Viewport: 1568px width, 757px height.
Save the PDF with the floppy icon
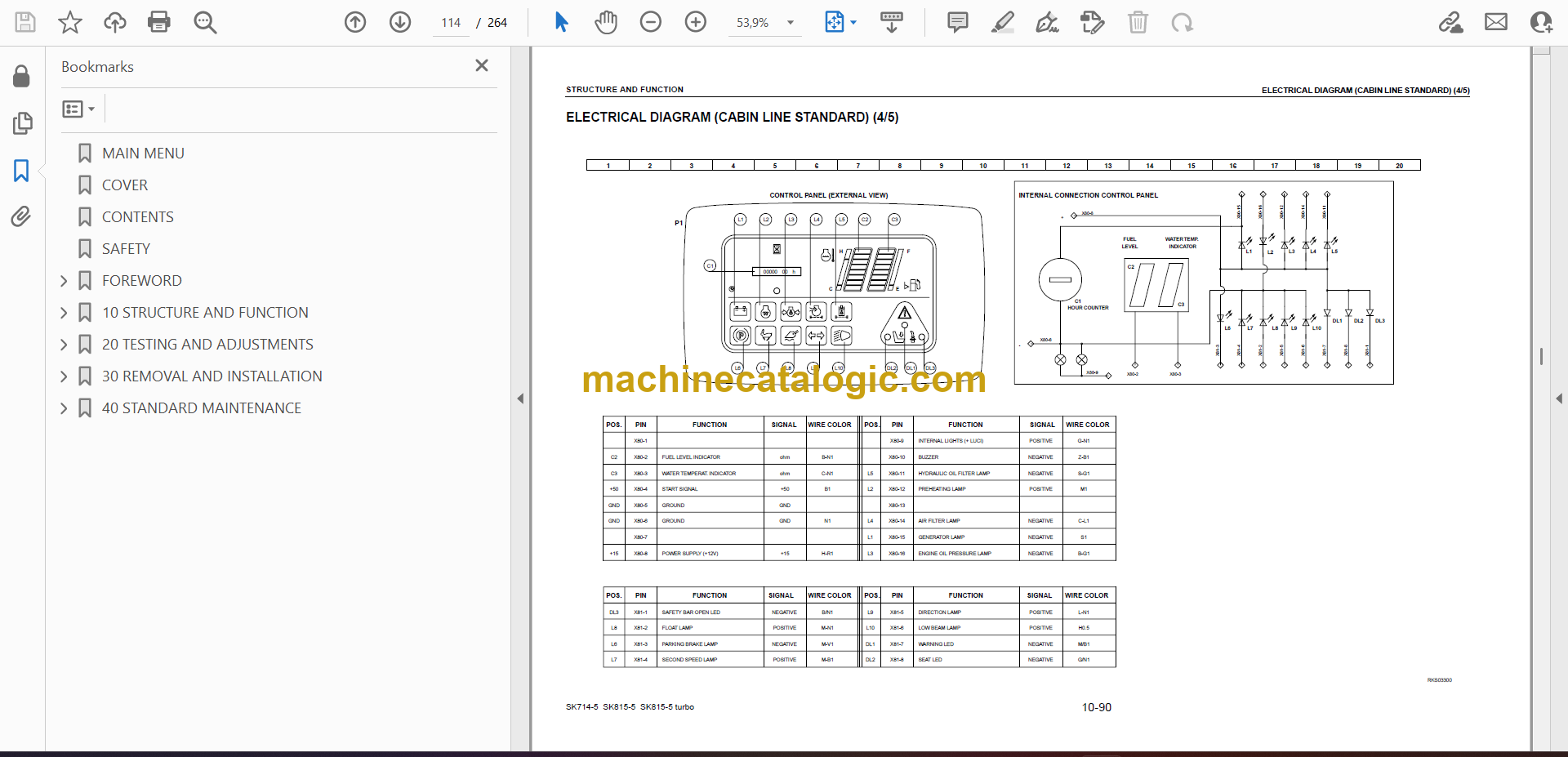[25, 22]
